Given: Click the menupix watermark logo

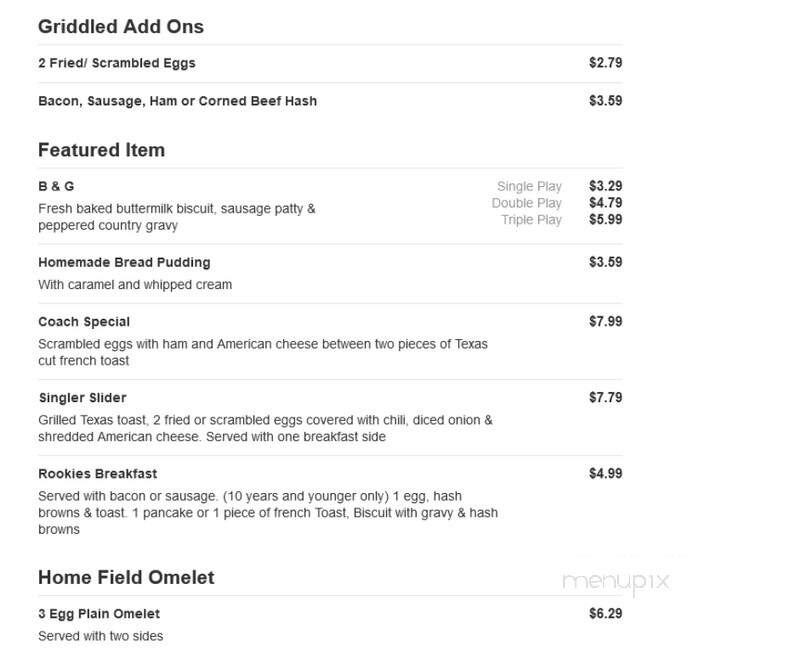Looking at the screenshot, I should (x=616, y=582).
